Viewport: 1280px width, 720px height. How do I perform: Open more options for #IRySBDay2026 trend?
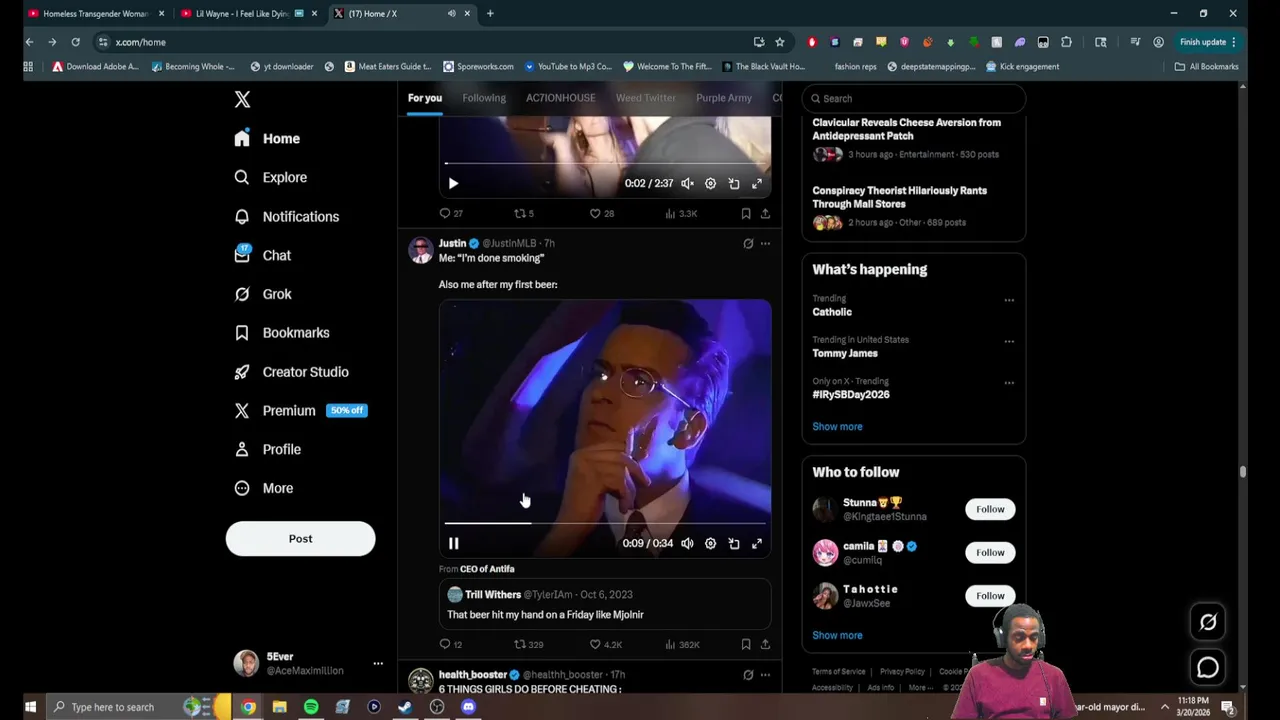coord(1009,383)
